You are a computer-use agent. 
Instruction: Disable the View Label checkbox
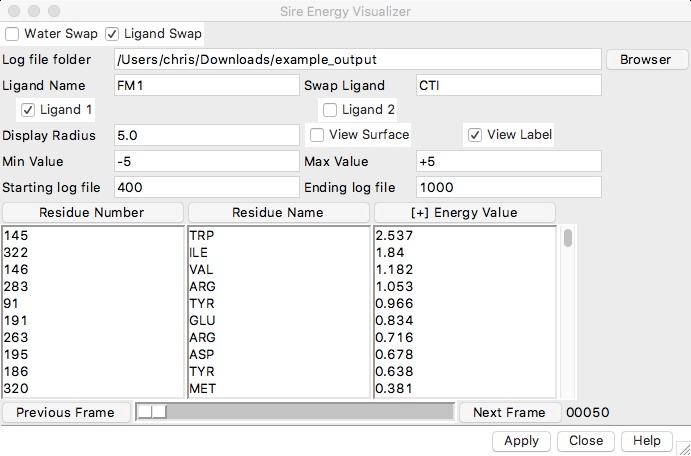coord(475,135)
